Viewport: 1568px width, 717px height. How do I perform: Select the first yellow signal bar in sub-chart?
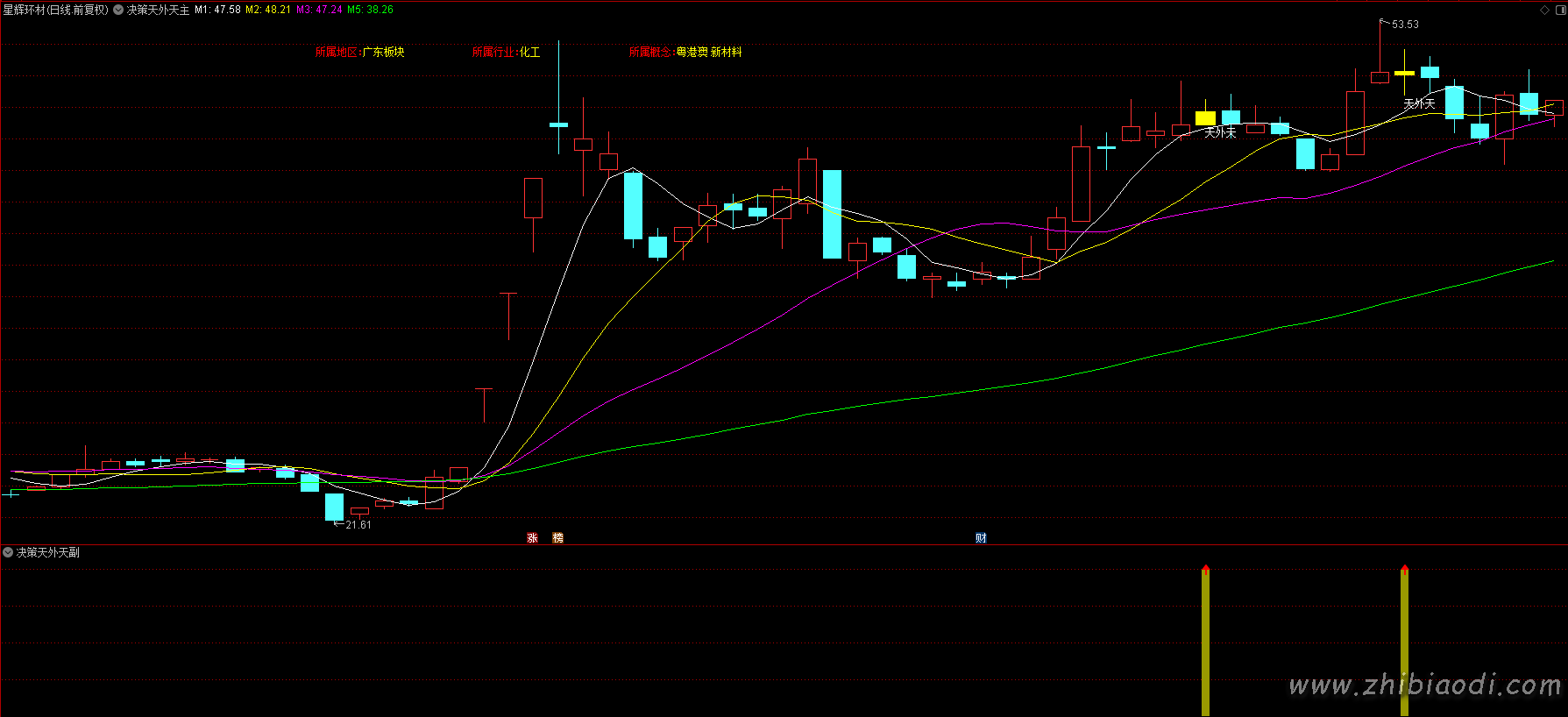click(1205, 642)
